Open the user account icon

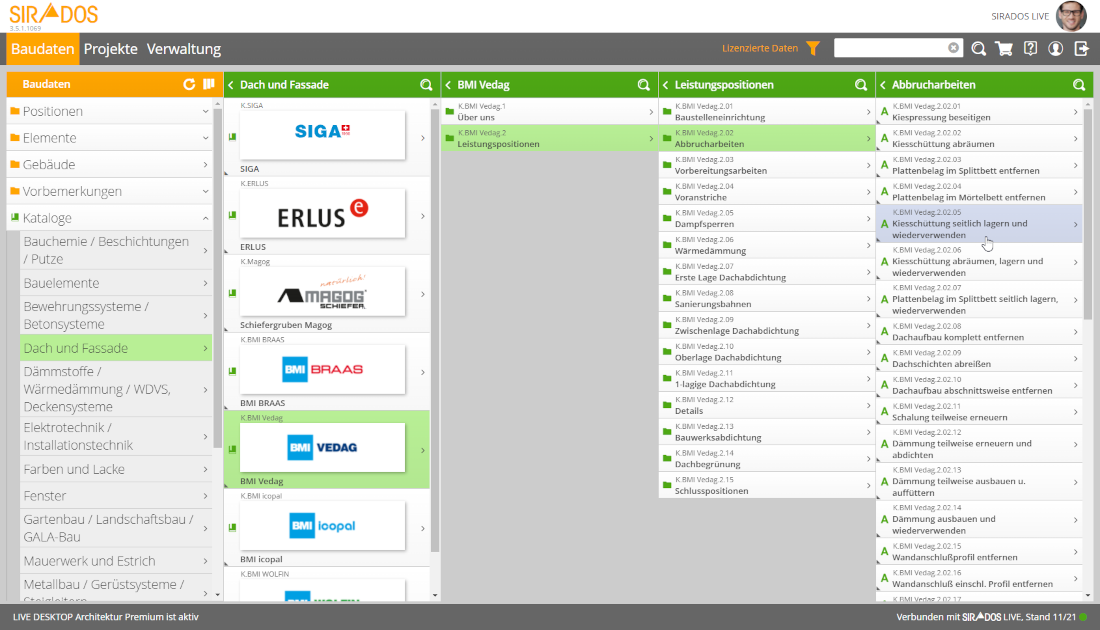(1056, 48)
